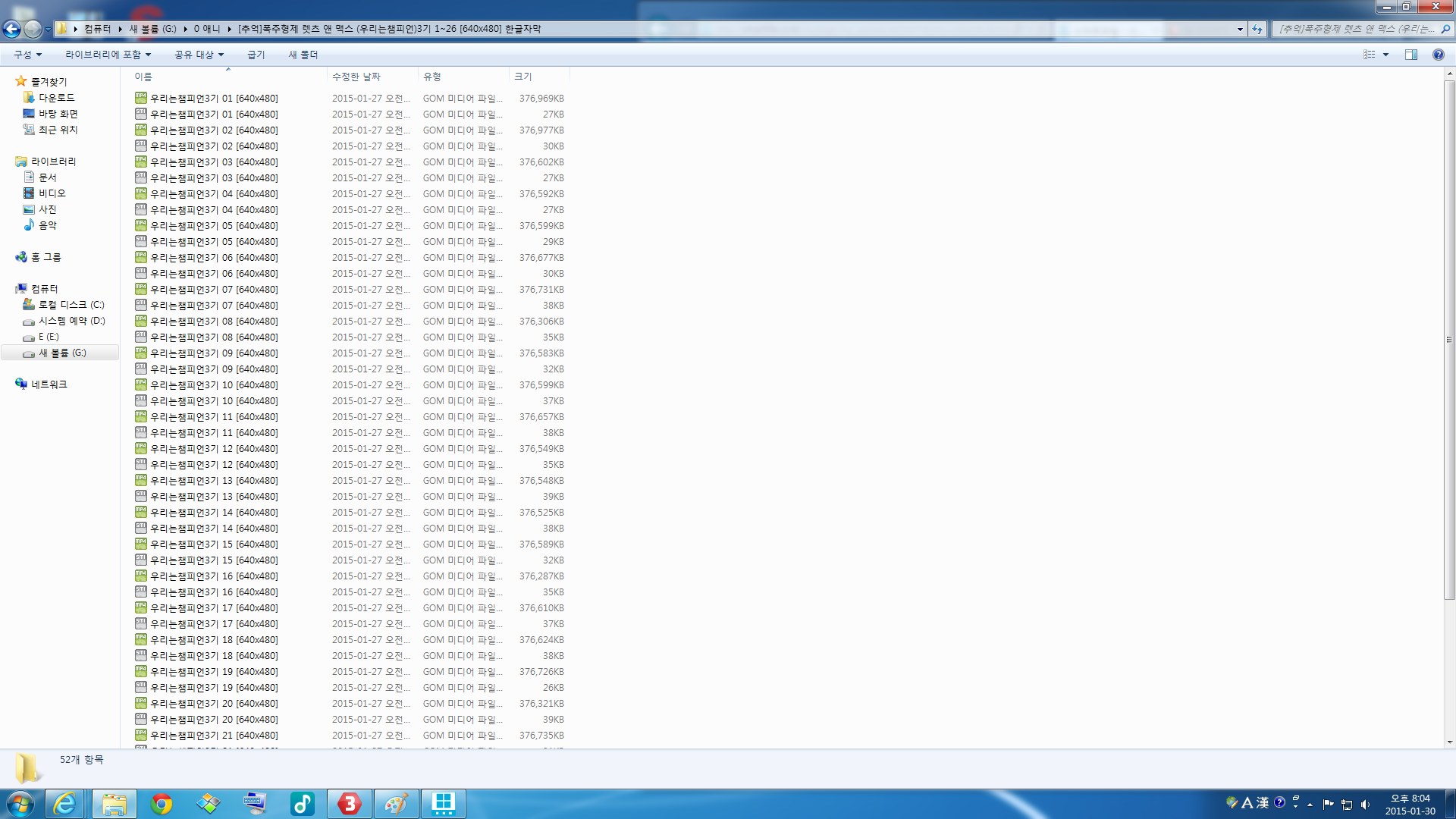This screenshot has width=1456, height=819.
Task: Open the music note app in taskbar
Action: tap(302, 804)
